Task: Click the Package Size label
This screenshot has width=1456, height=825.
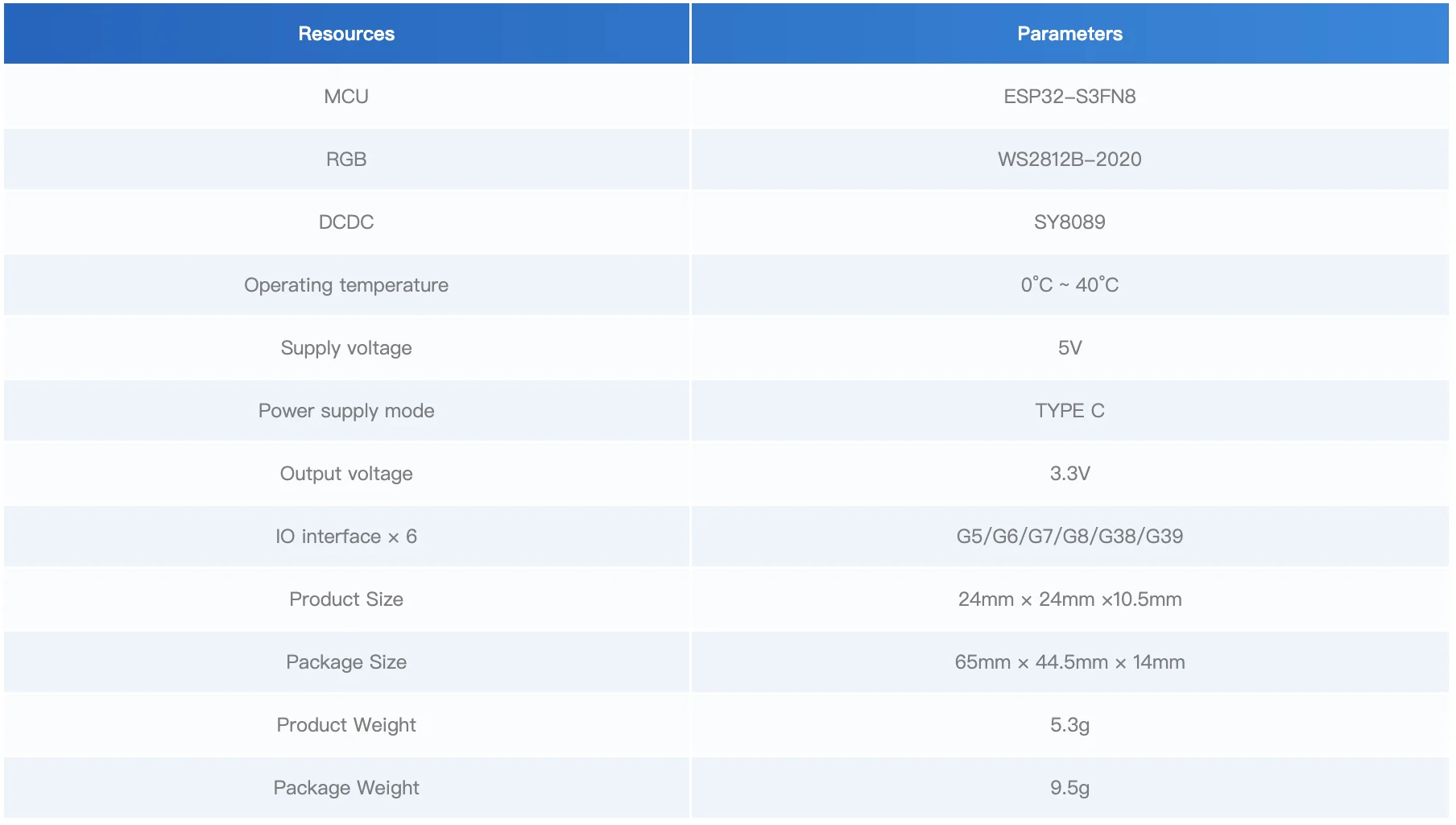Action: [x=346, y=662]
